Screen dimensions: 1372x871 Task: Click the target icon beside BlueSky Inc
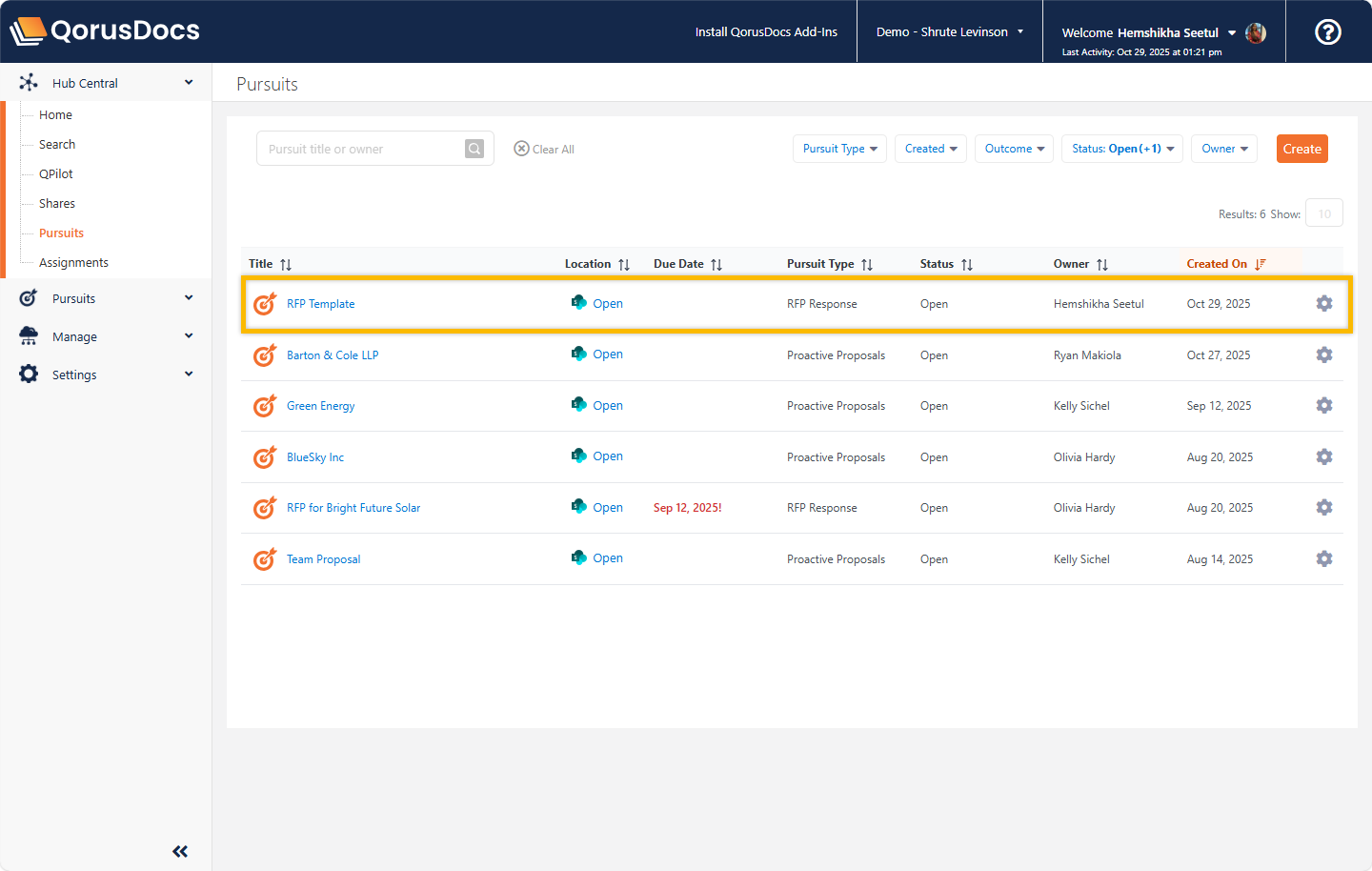click(264, 457)
